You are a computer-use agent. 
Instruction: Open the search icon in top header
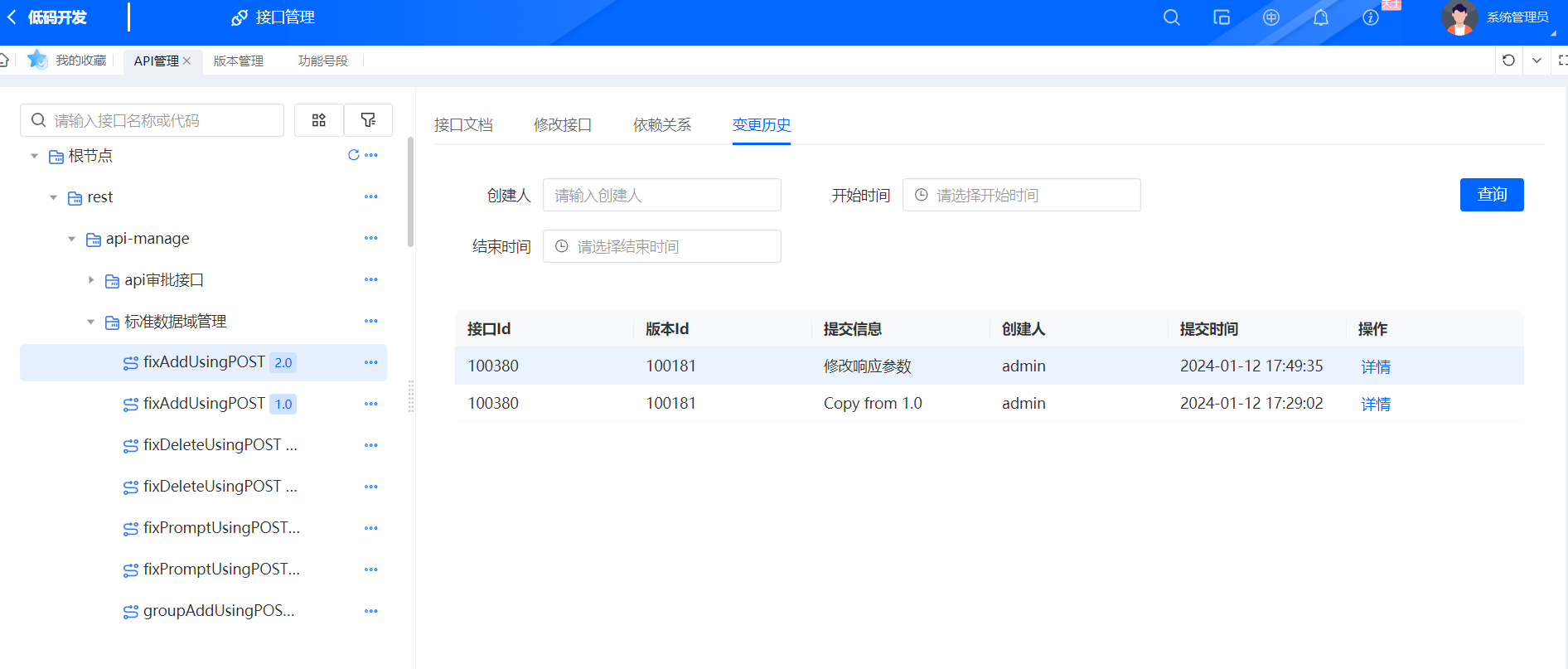1171,17
